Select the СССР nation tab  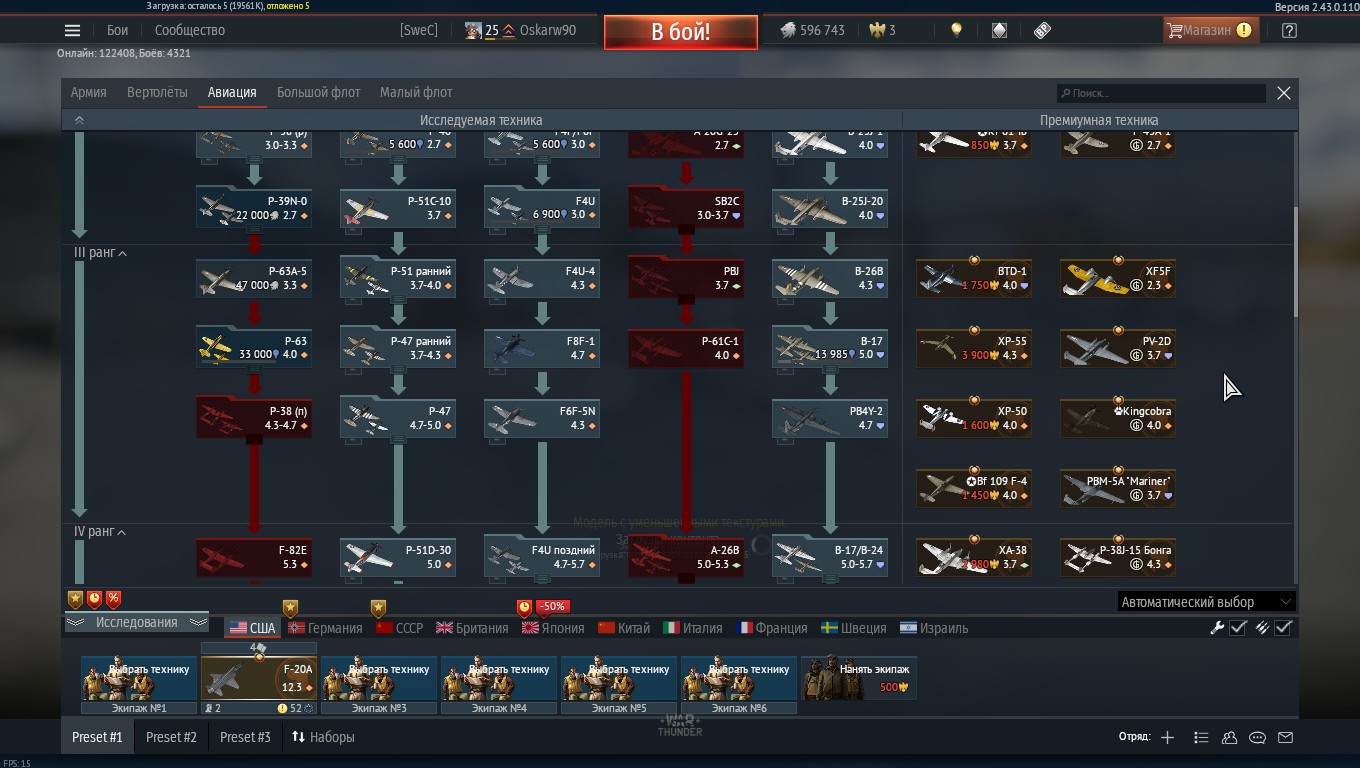400,628
